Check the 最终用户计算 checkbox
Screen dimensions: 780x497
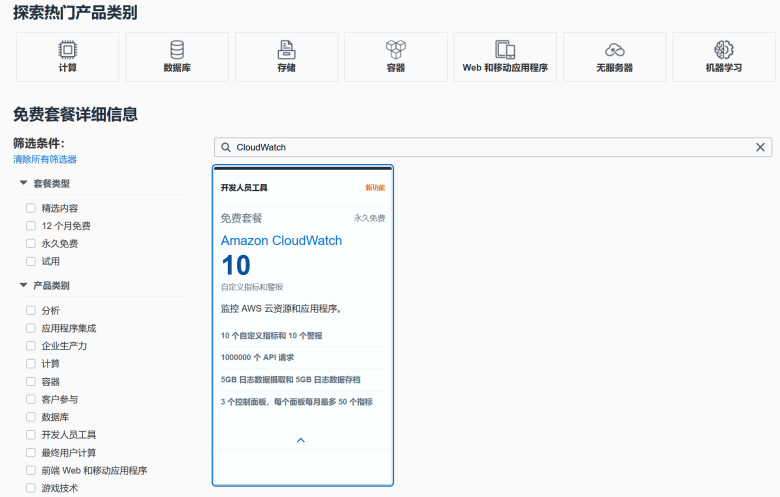[x=31, y=453]
